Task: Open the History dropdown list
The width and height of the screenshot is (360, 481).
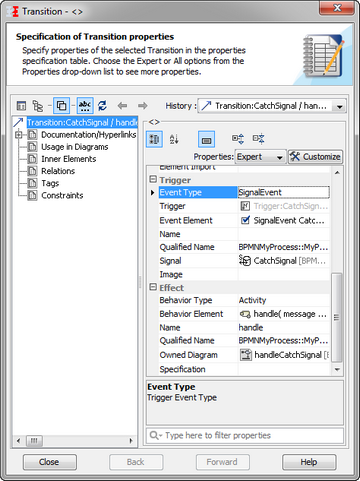Action: pyautogui.click(x=339, y=107)
